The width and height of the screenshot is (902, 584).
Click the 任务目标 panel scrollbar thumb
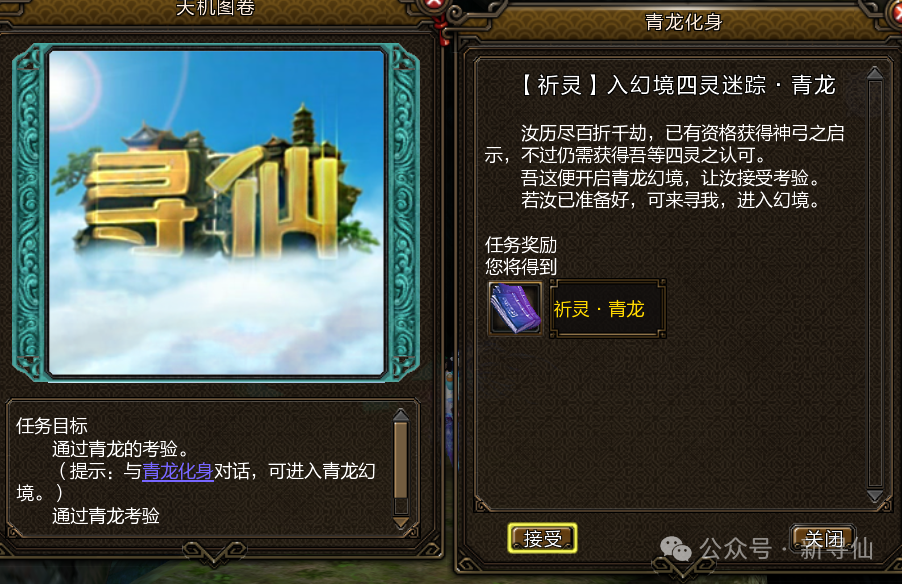pyautogui.click(x=401, y=460)
